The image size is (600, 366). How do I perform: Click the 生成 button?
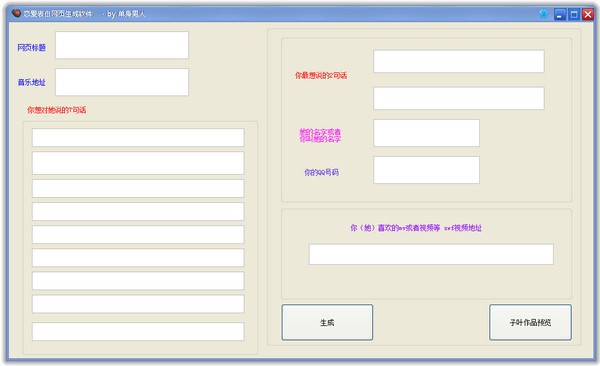point(327,322)
